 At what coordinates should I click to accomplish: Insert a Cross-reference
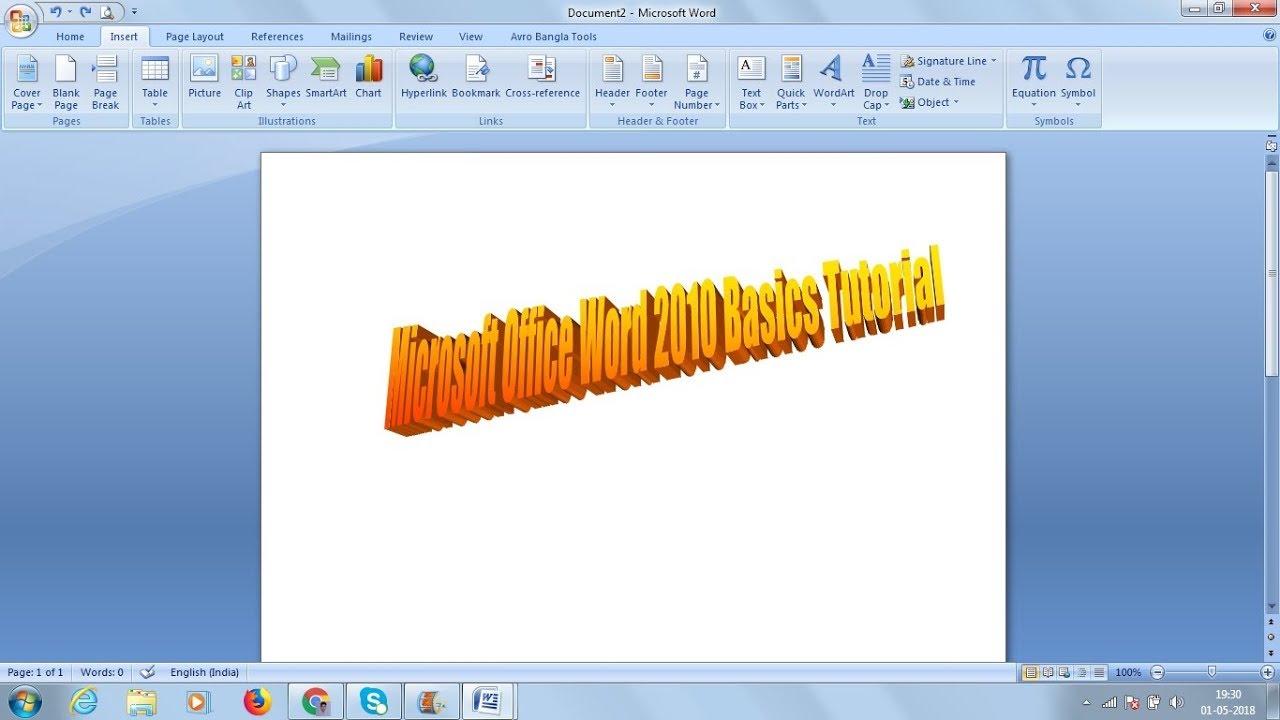542,77
